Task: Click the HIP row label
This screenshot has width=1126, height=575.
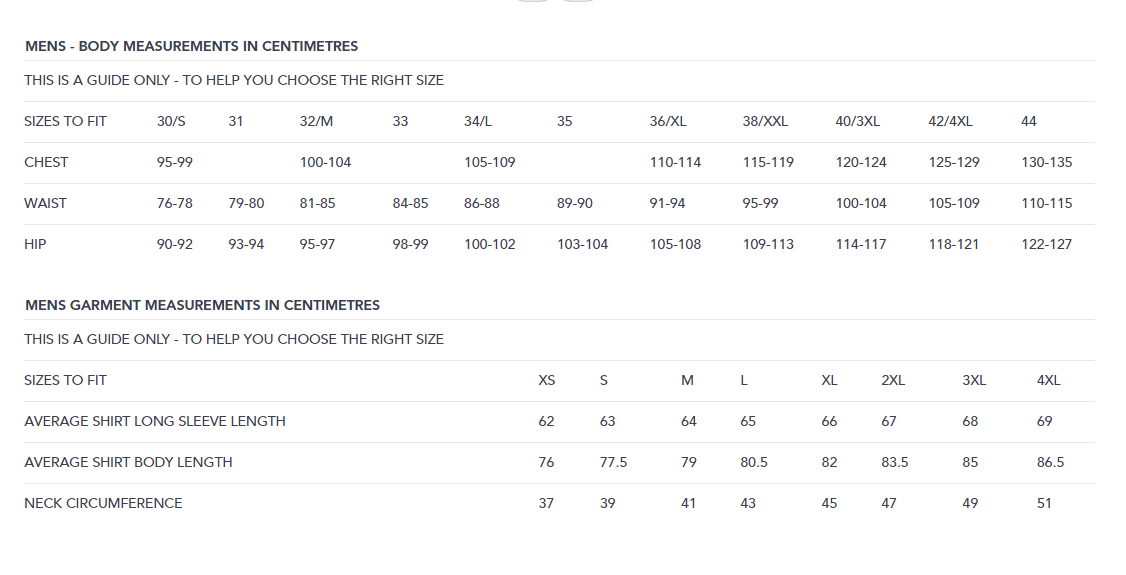Action: coord(36,244)
